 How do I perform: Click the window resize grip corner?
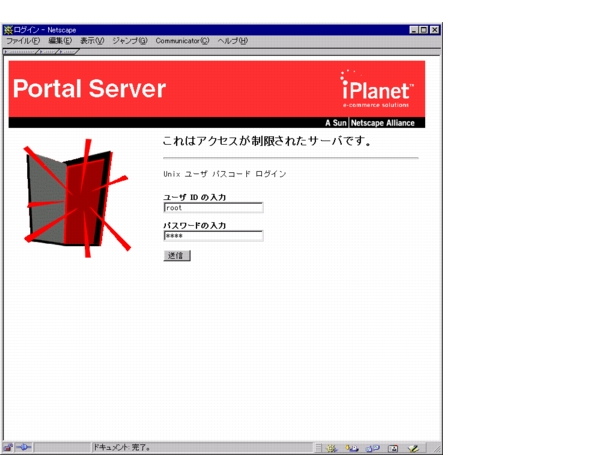437,449
